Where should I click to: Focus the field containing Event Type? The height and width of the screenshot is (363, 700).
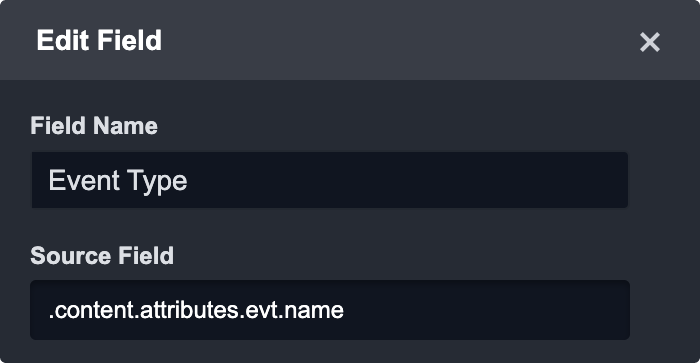tap(330, 180)
